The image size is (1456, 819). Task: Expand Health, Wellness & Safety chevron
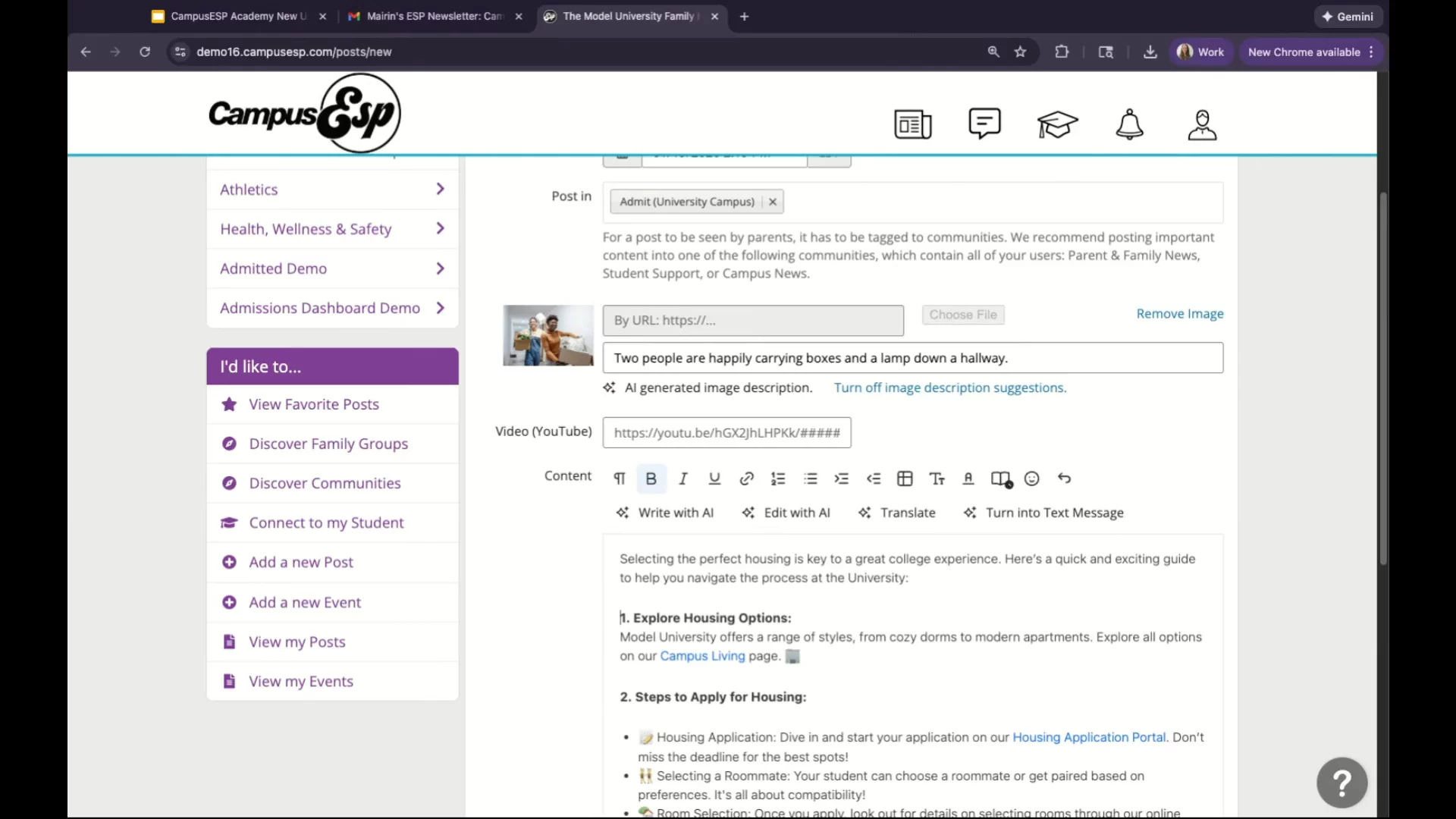click(440, 229)
